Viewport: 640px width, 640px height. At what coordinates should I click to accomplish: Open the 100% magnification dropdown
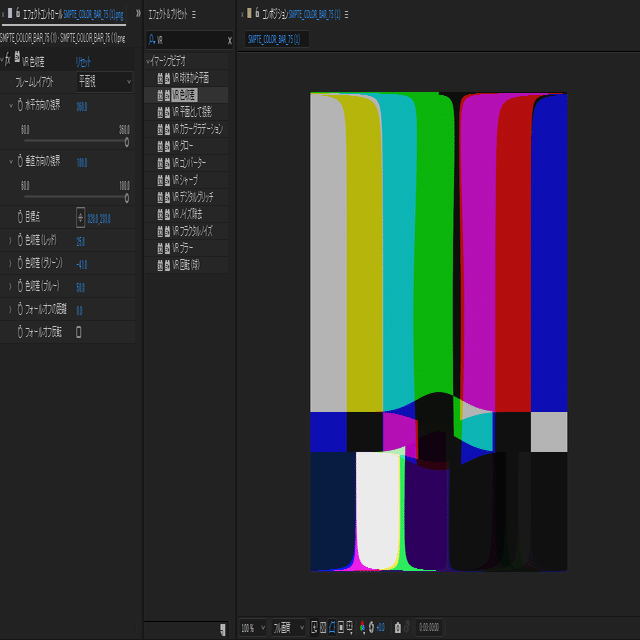(253, 628)
